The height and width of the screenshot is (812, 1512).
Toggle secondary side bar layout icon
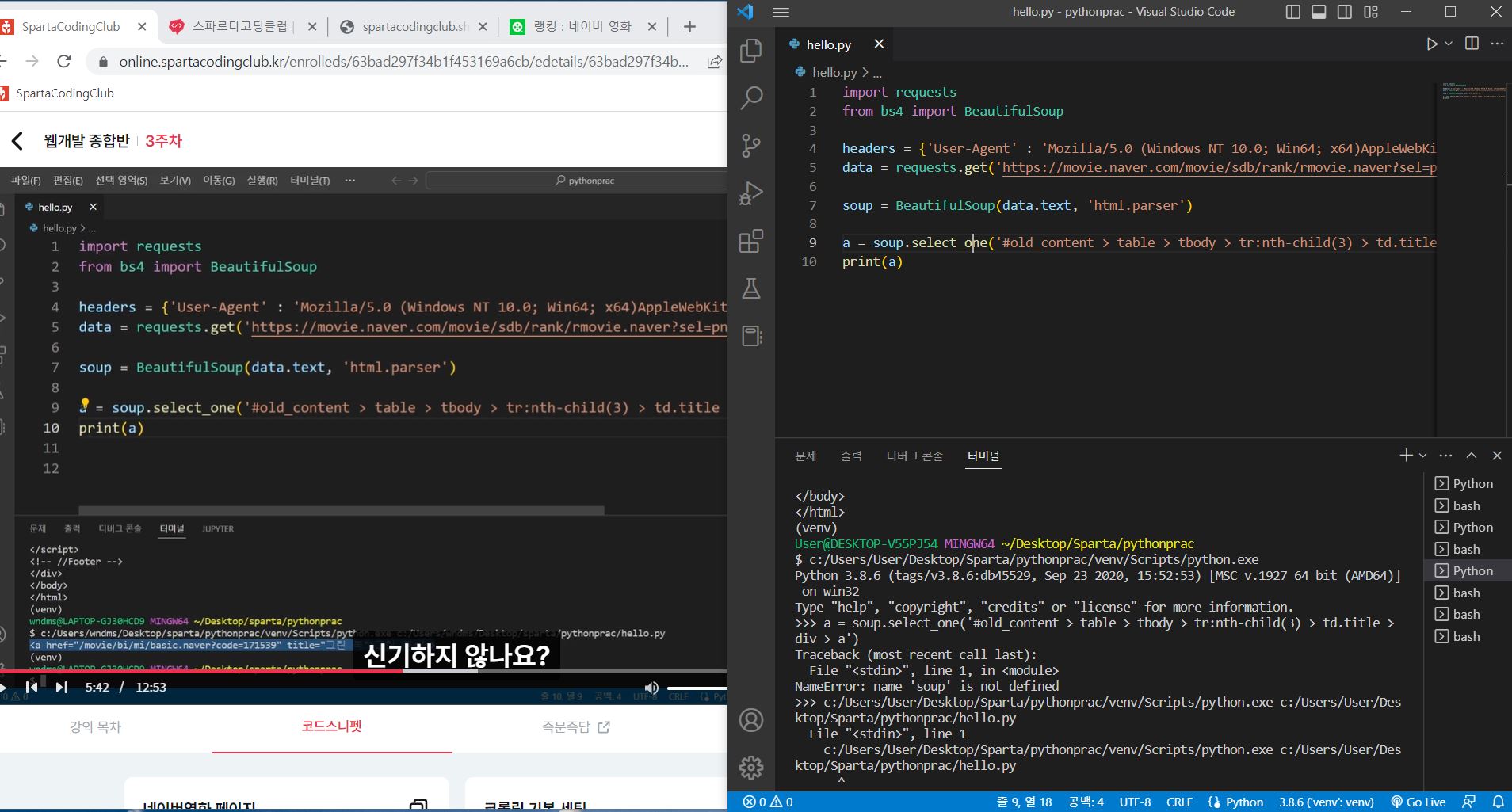point(1345,12)
